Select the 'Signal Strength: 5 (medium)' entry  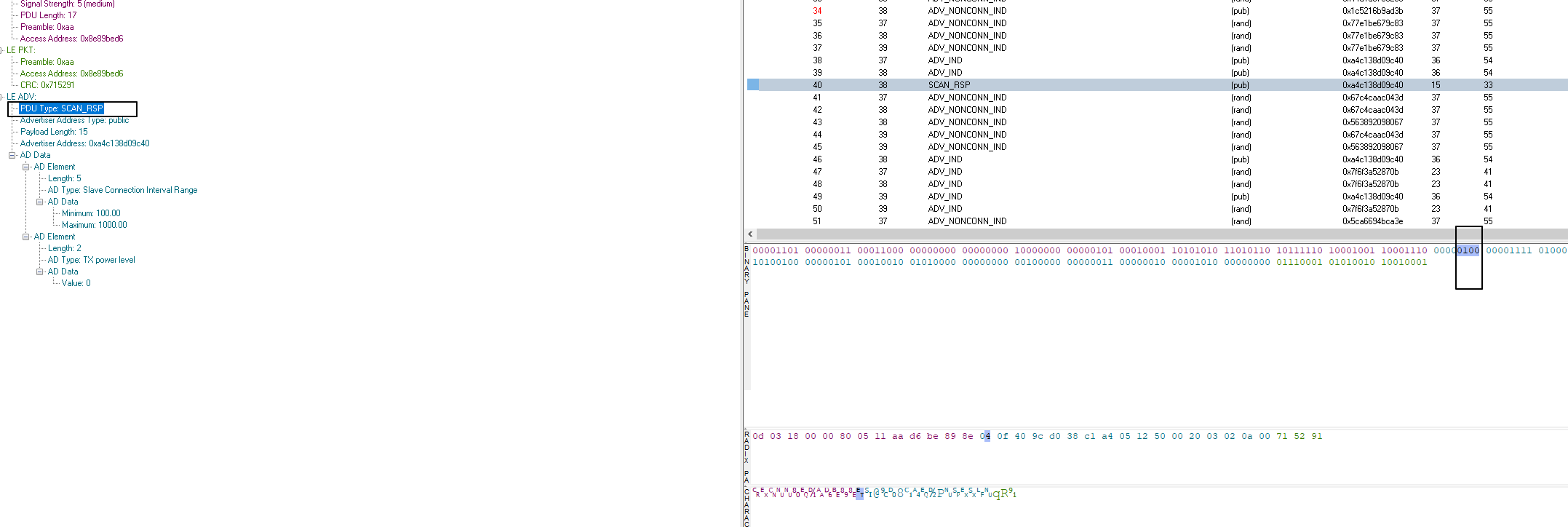tap(68, 4)
